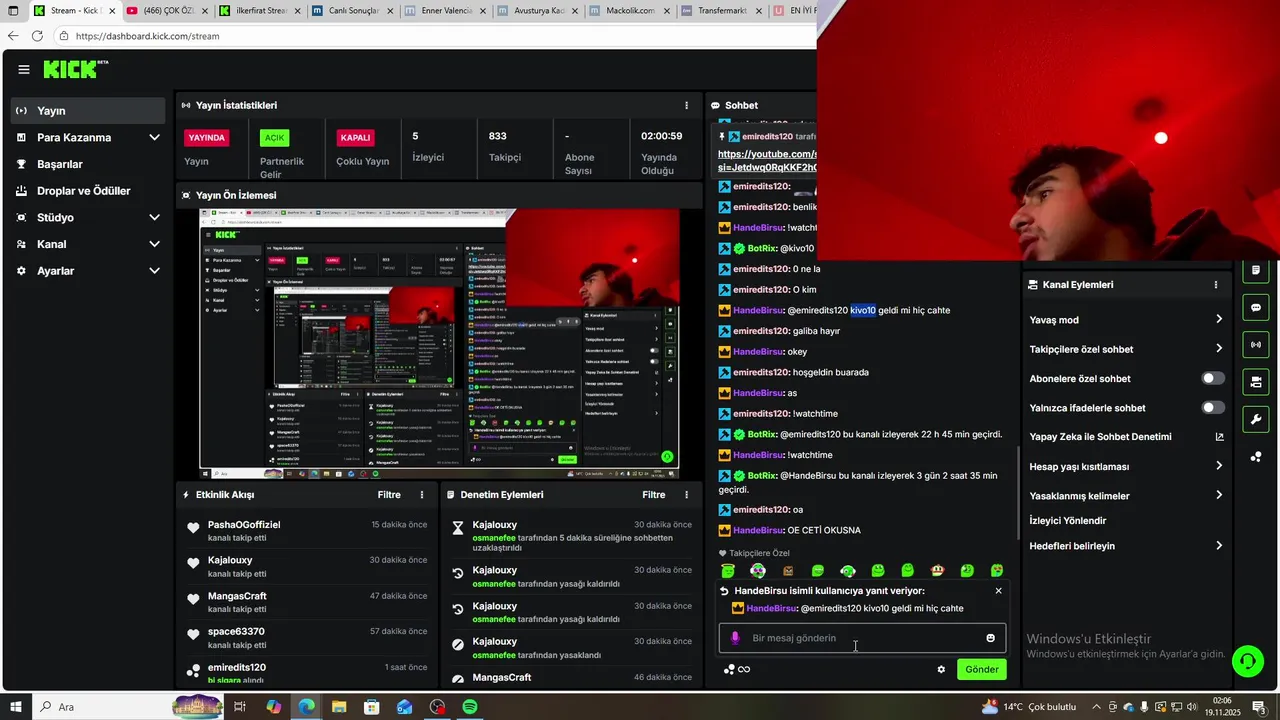
Task: Select Yayın in the sidebar
Action: [x=88, y=111]
